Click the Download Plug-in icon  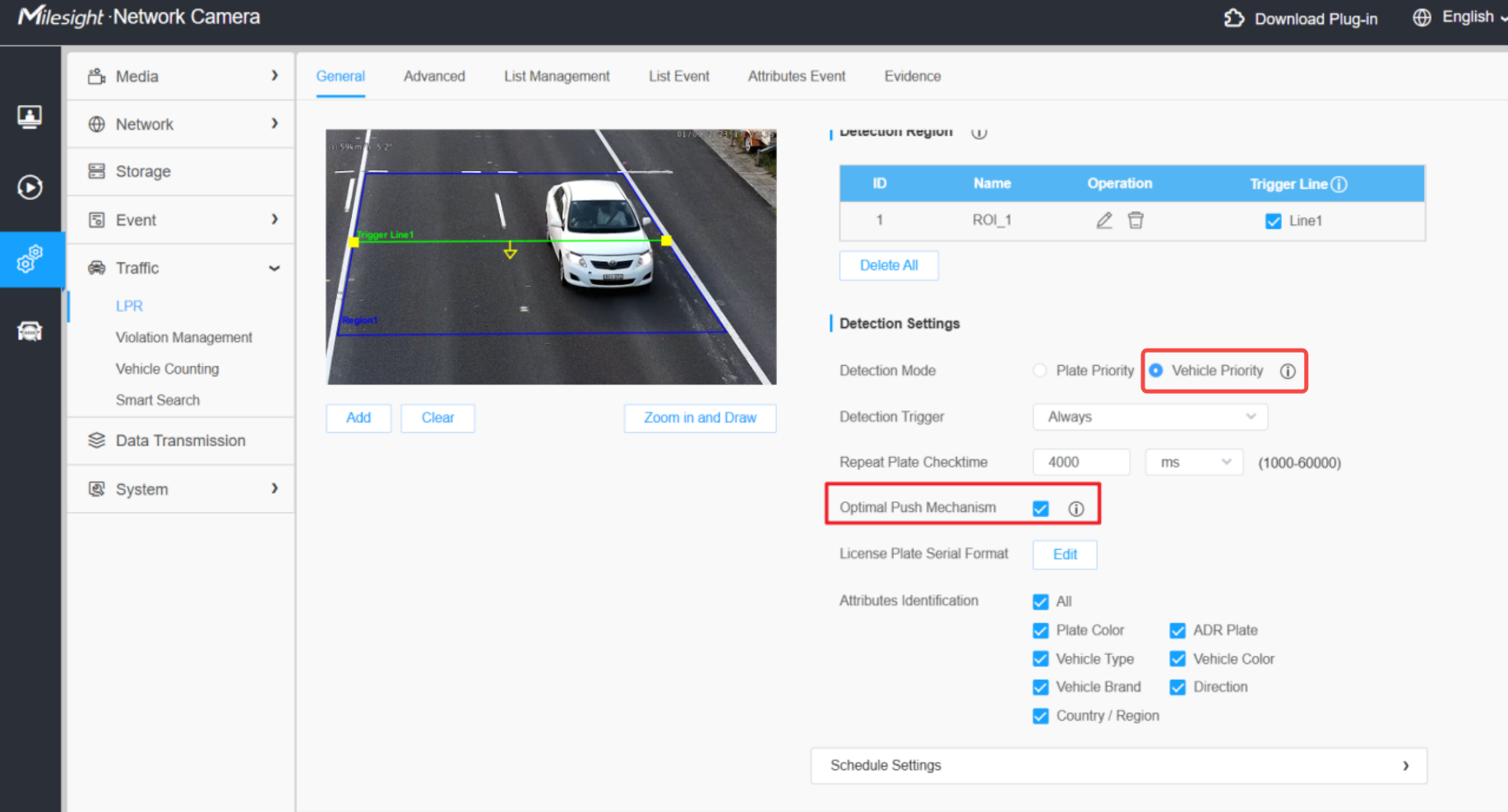[1234, 18]
